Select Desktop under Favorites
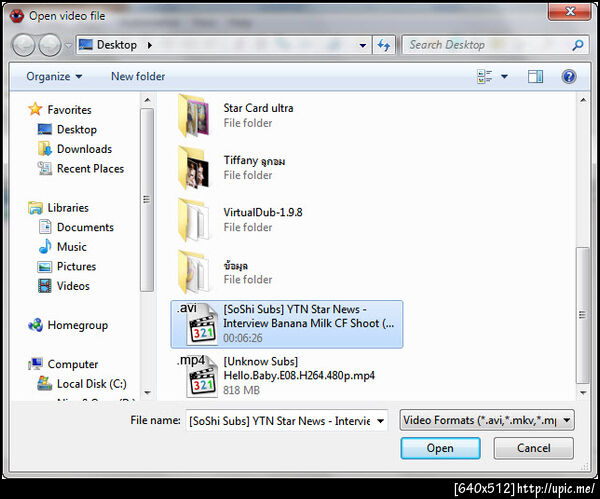Viewport: 600px width, 499px height. tap(77, 129)
